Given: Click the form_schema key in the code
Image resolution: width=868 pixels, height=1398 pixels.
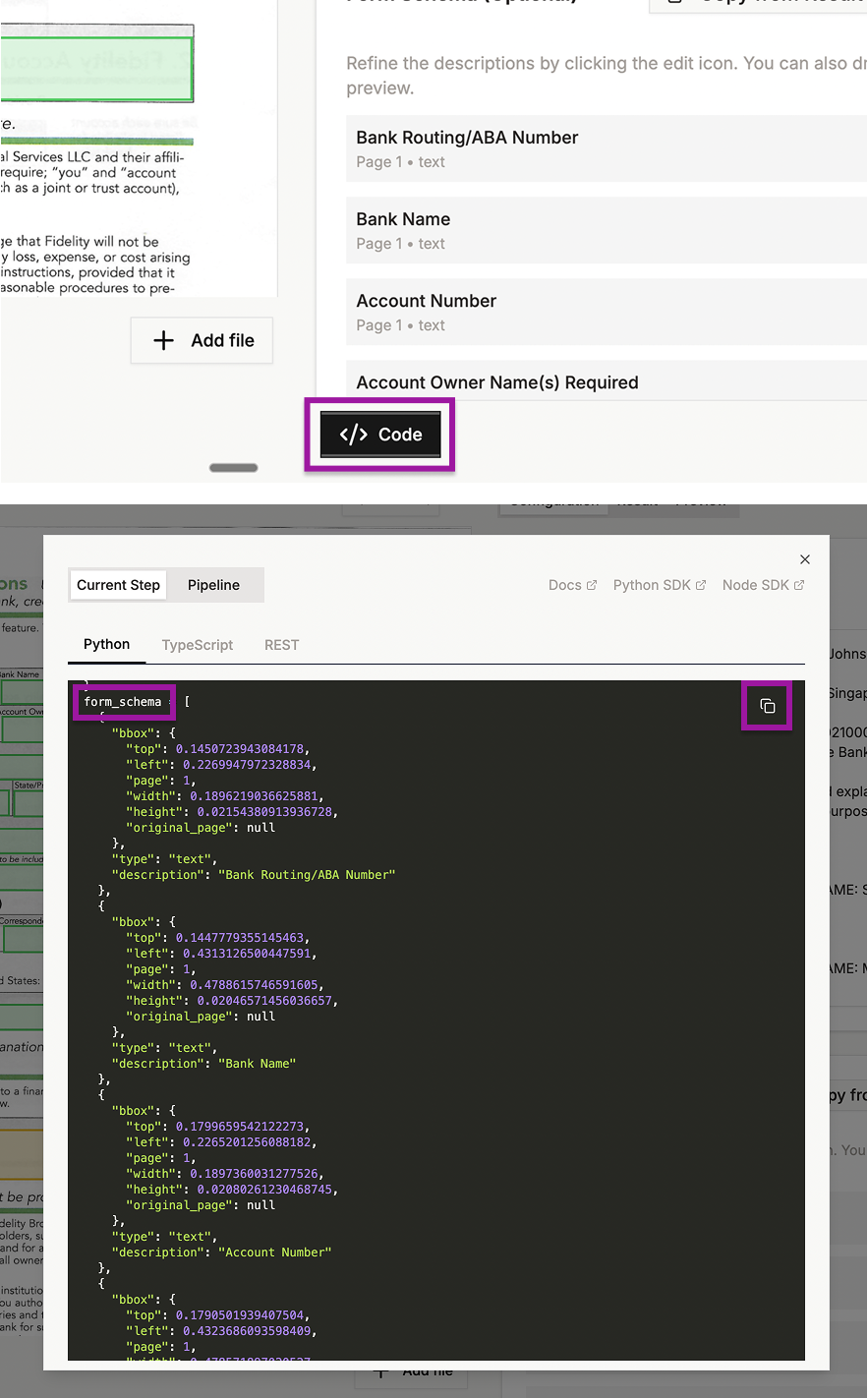Looking at the screenshot, I should click(x=123, y=702).
